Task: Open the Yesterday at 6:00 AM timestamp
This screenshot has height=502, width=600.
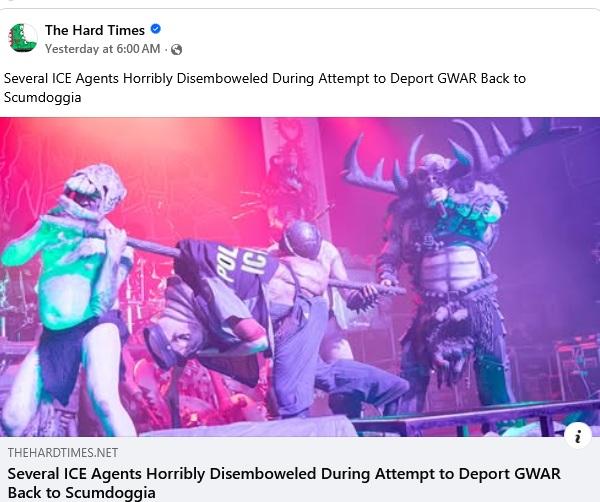Action: (x=103, y=49)
